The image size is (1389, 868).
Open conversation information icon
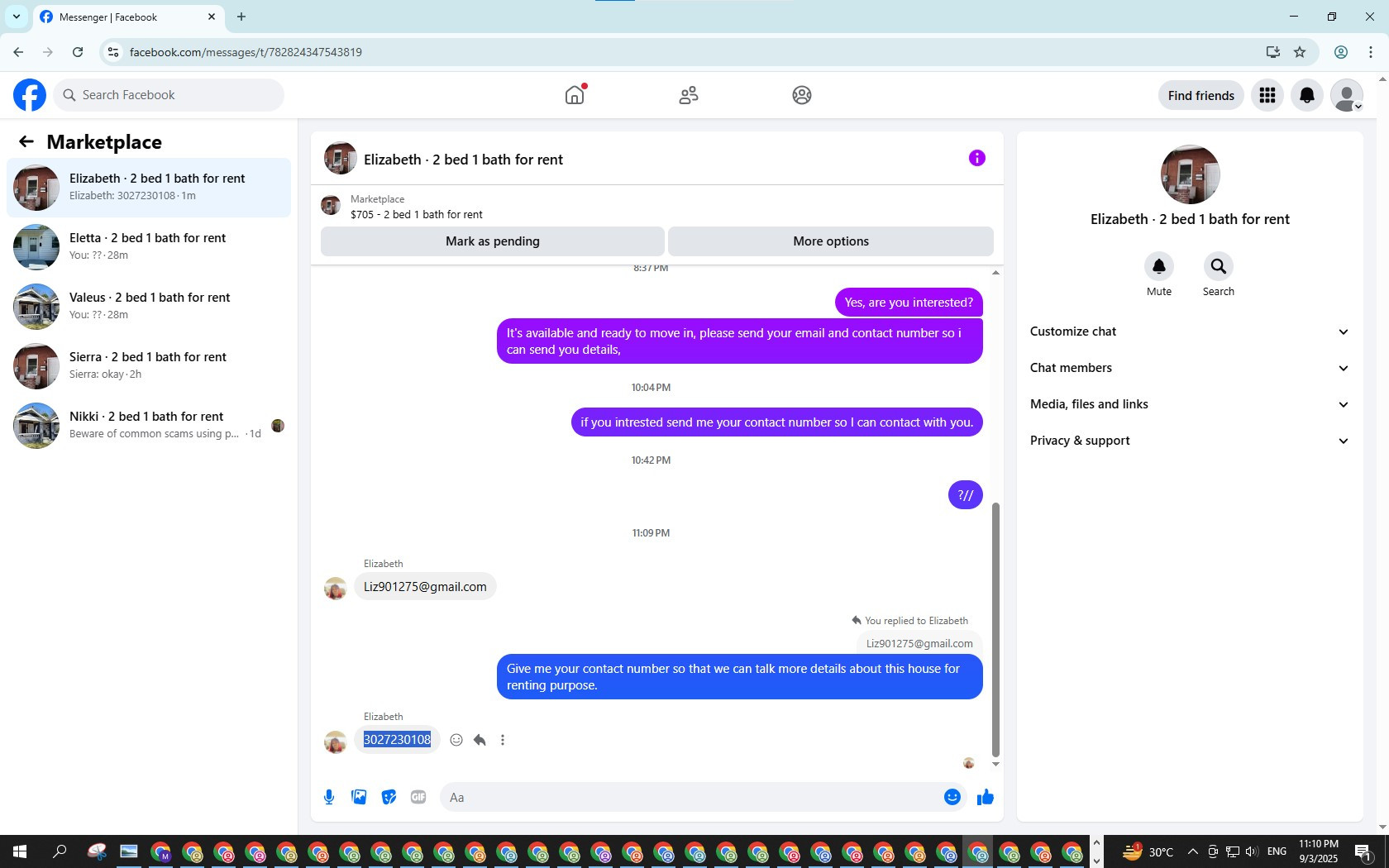977,158
